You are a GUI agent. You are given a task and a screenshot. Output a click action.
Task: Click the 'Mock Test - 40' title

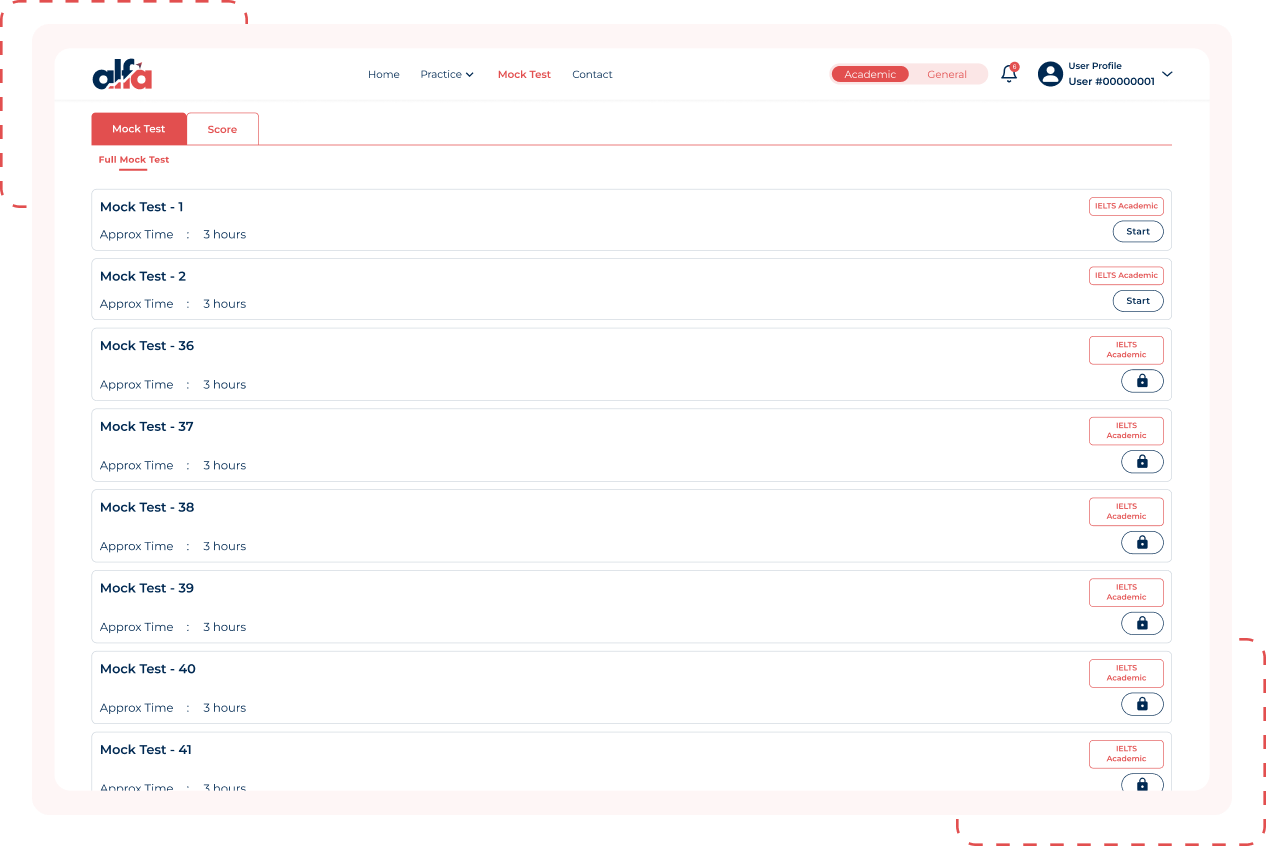click(148, 669)
